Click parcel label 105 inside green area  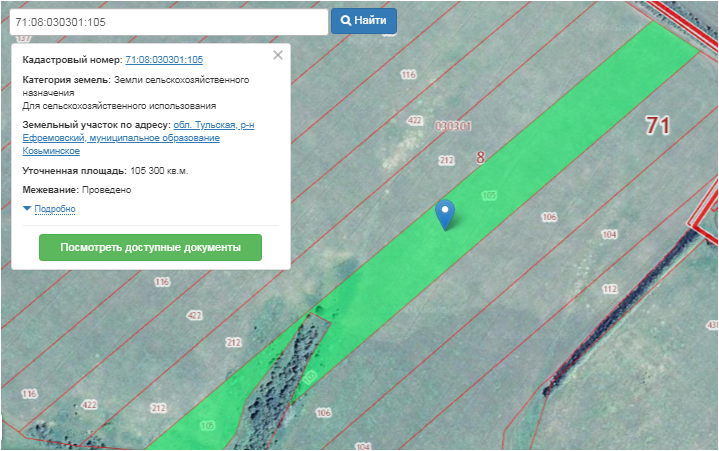pos(488,195)
